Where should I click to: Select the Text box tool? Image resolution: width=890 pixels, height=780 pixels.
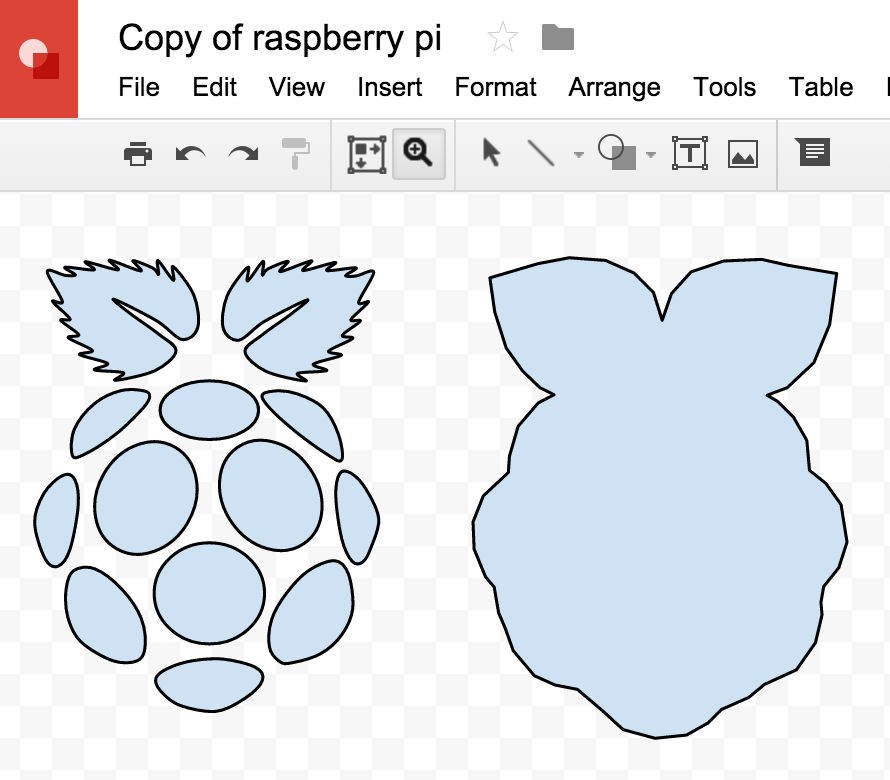(x=690, y=153)
